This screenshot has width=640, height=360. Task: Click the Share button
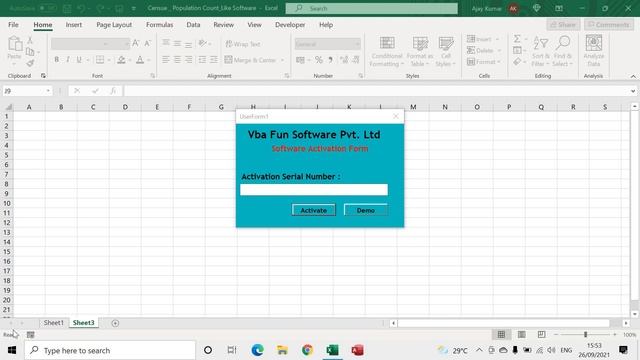click(563, 25)
